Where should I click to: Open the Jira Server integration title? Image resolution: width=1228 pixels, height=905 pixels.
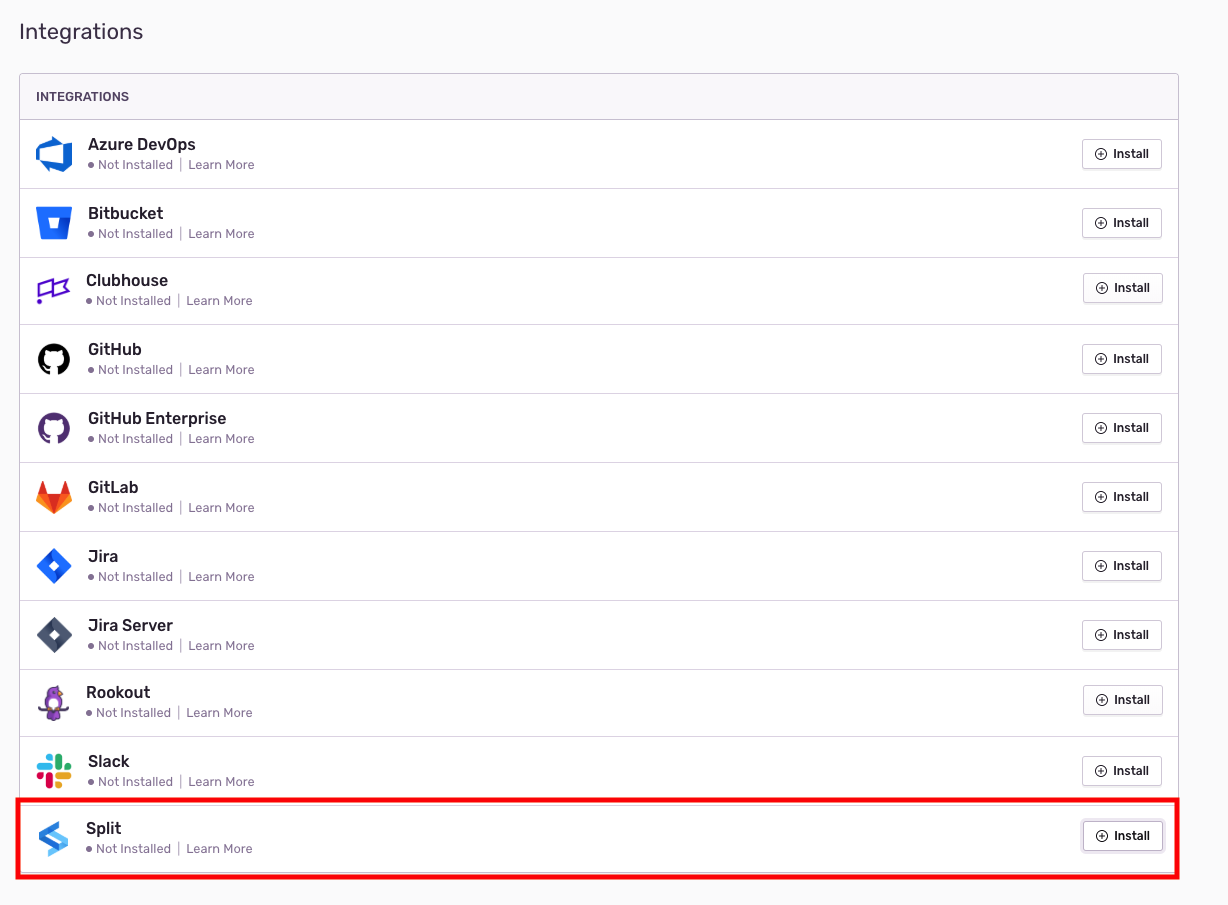click(130, 626)
